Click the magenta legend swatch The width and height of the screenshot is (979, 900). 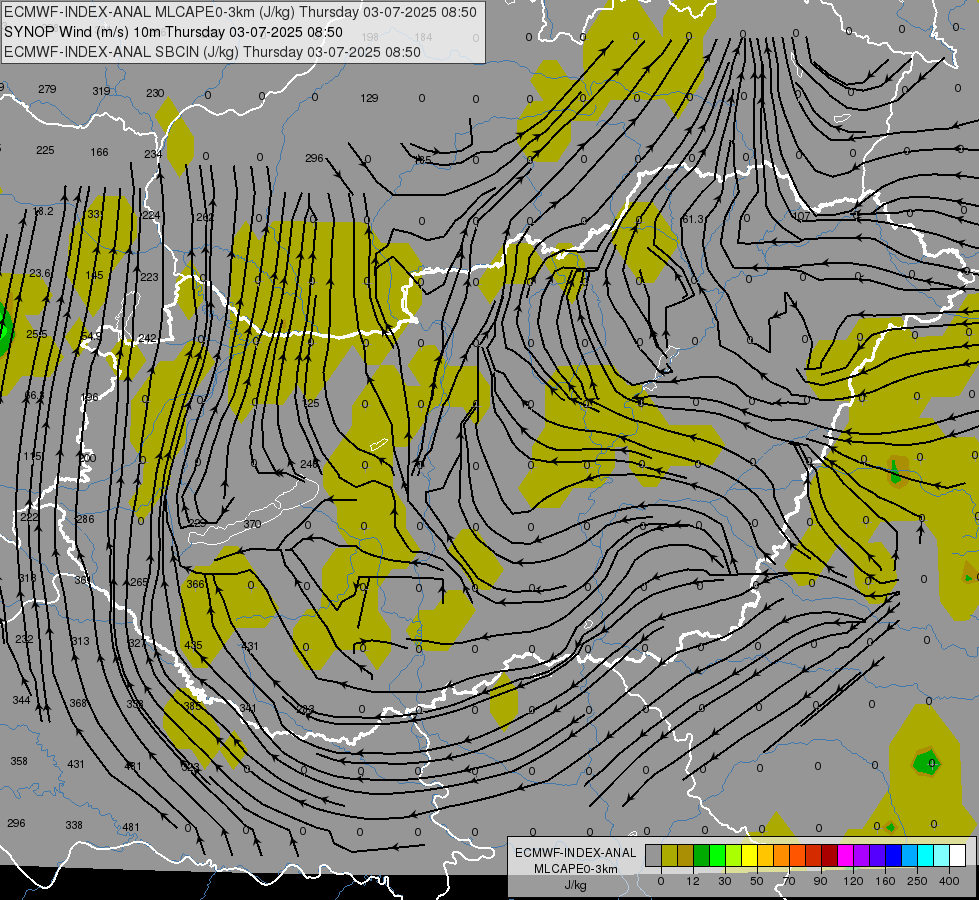click(x=845, y=856)
